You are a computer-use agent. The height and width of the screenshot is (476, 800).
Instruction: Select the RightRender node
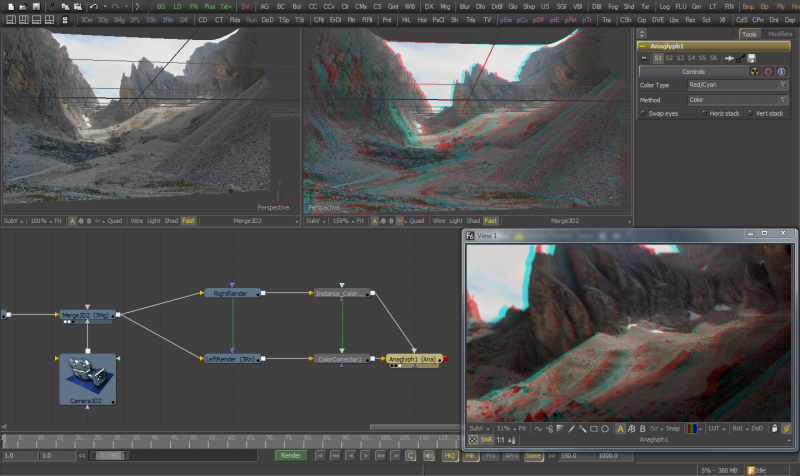[233, 293]
